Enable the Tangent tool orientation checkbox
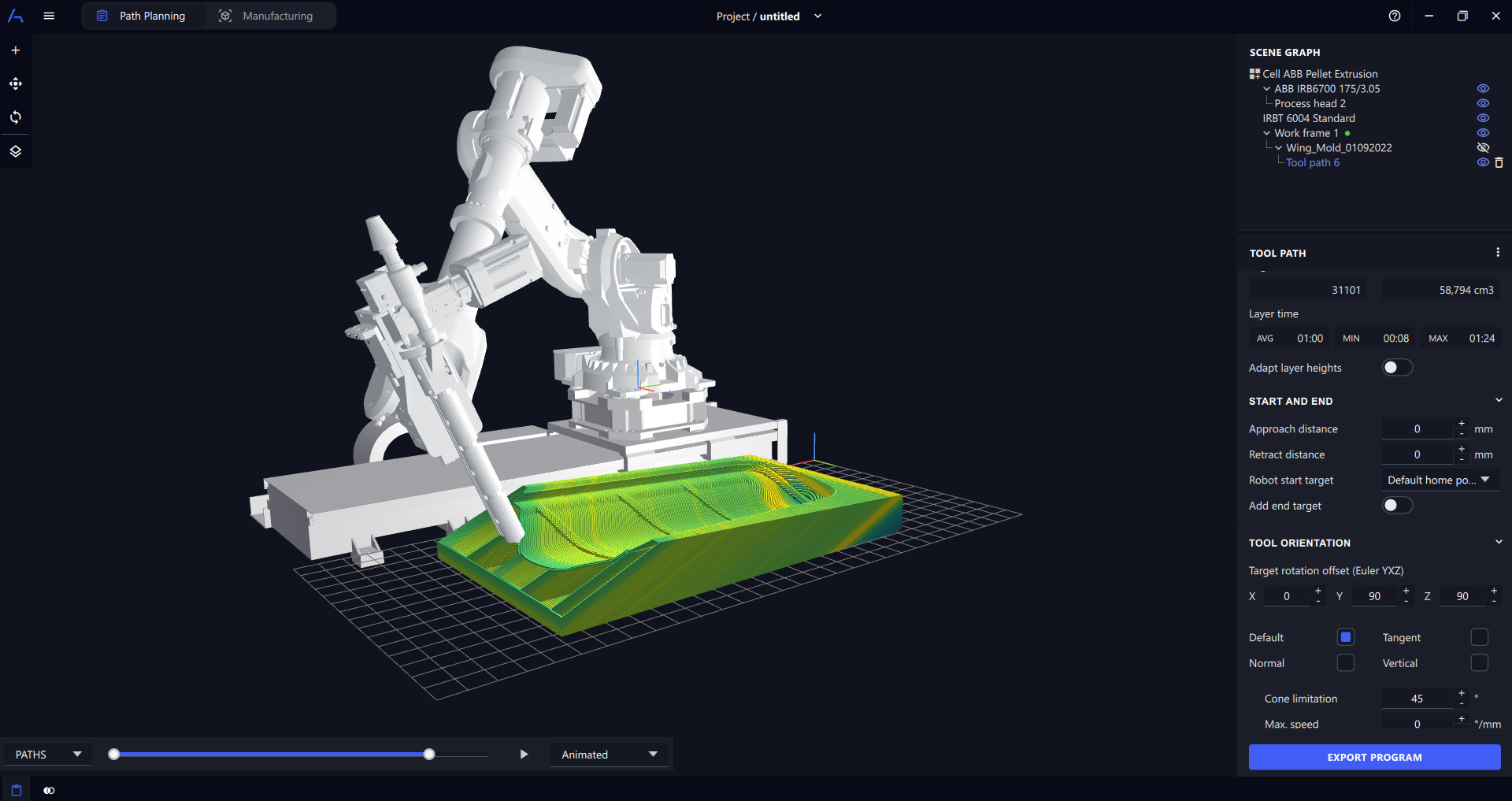1512x801 pixels. point(1480,637)
